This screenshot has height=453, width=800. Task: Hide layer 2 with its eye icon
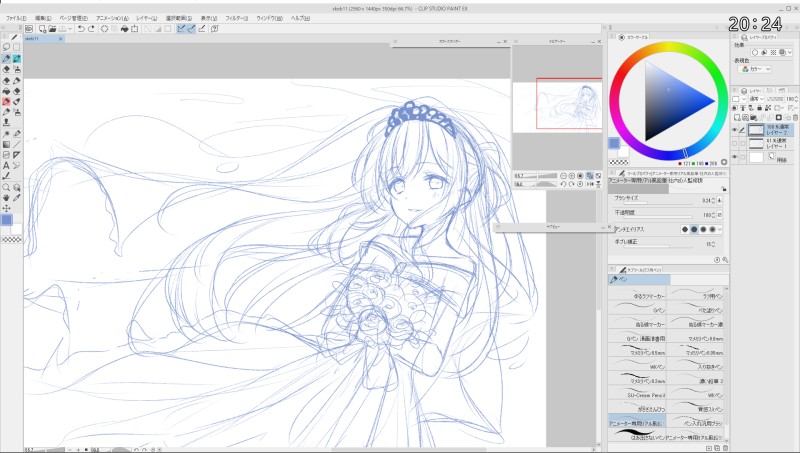click(x=735, y=130)
